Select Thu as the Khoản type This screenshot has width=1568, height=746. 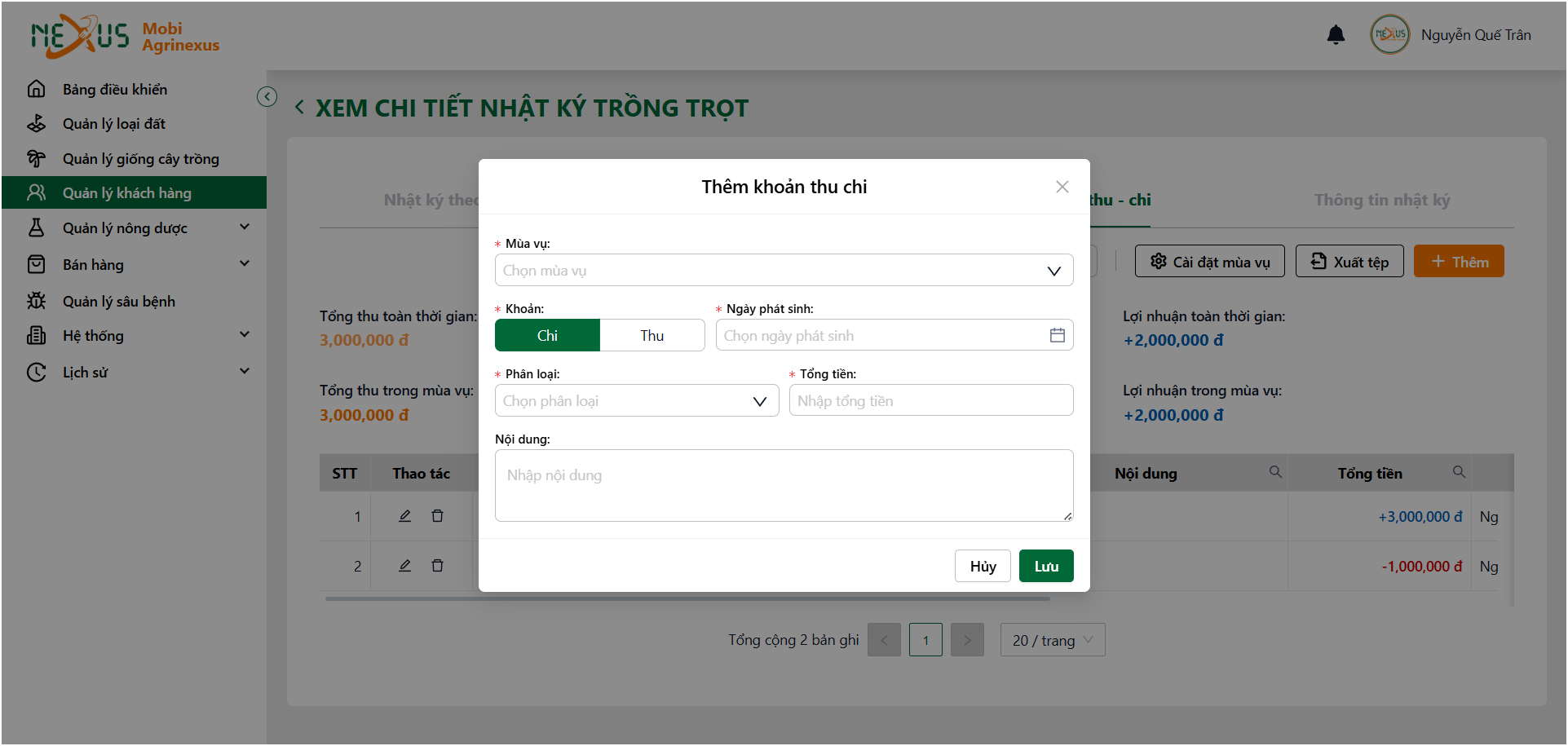click(652, 335)
